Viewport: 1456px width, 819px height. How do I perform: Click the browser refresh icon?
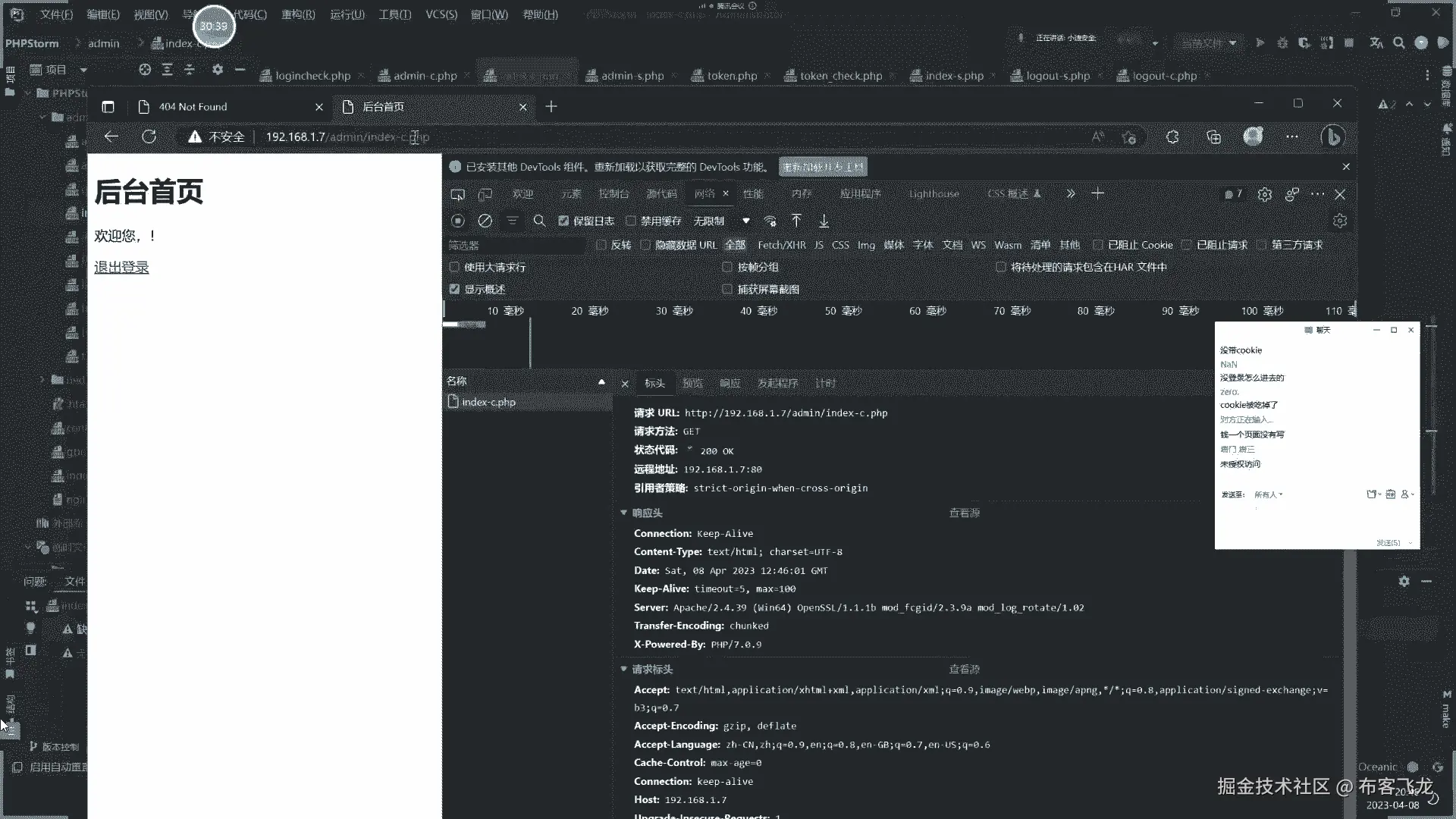pyautogui.click(x=149, y=136)
